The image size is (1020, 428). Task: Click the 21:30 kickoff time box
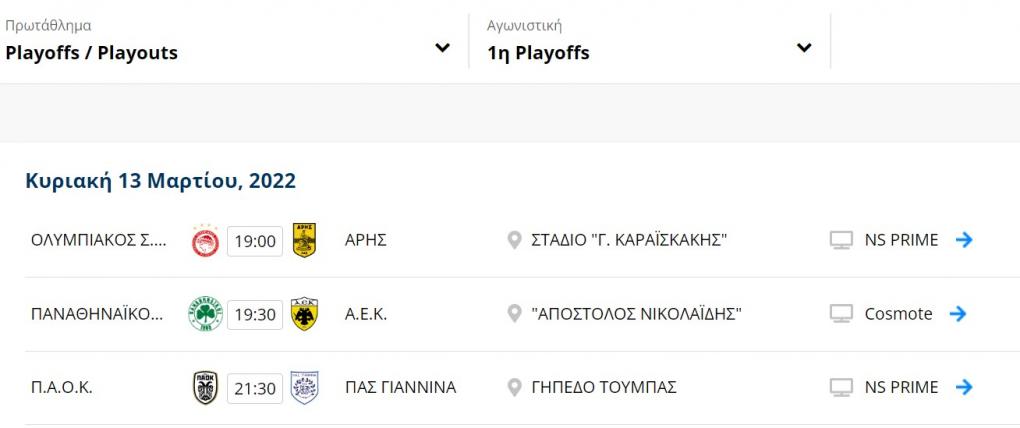[x=255, y=388]
